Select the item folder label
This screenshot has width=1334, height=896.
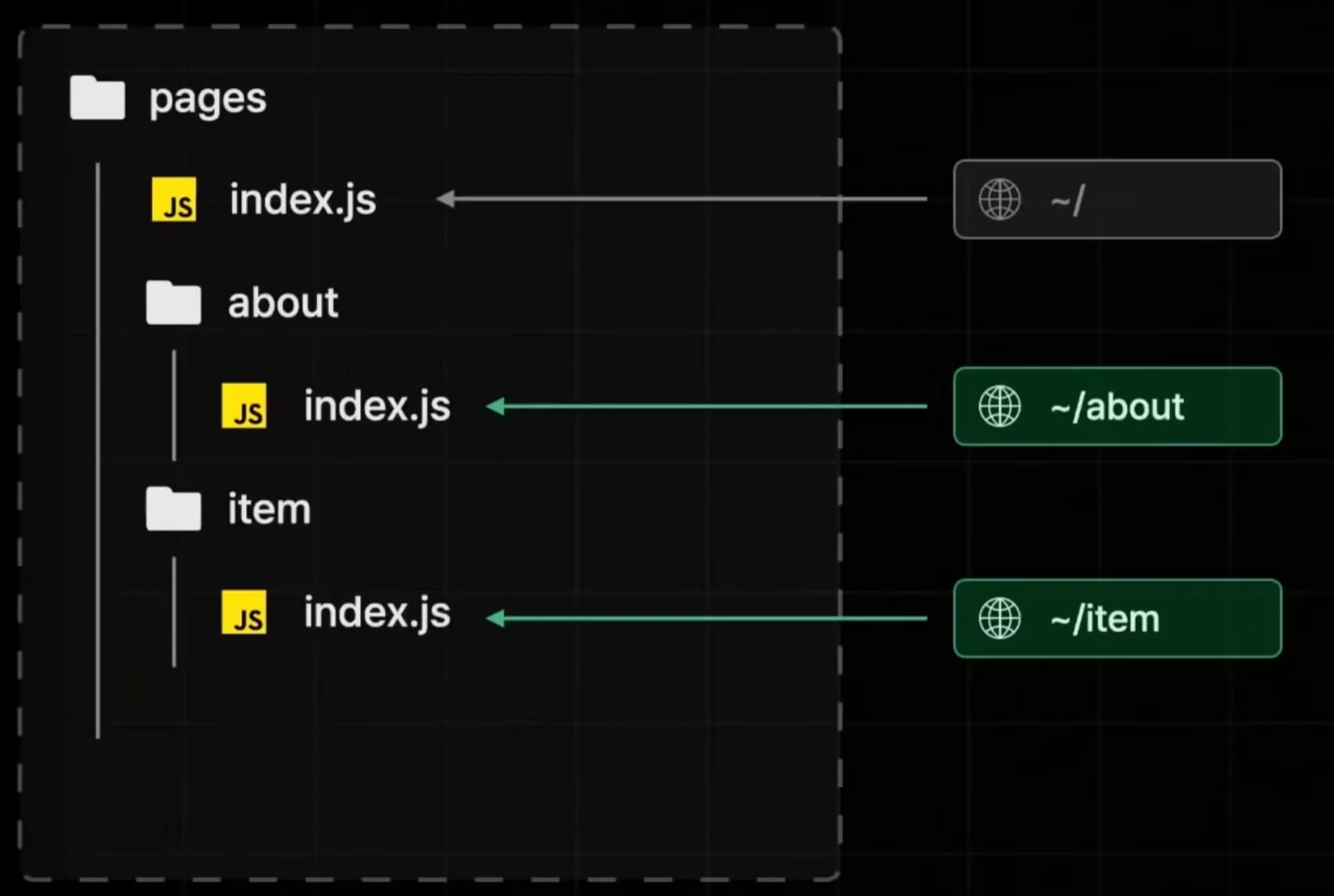269,509
